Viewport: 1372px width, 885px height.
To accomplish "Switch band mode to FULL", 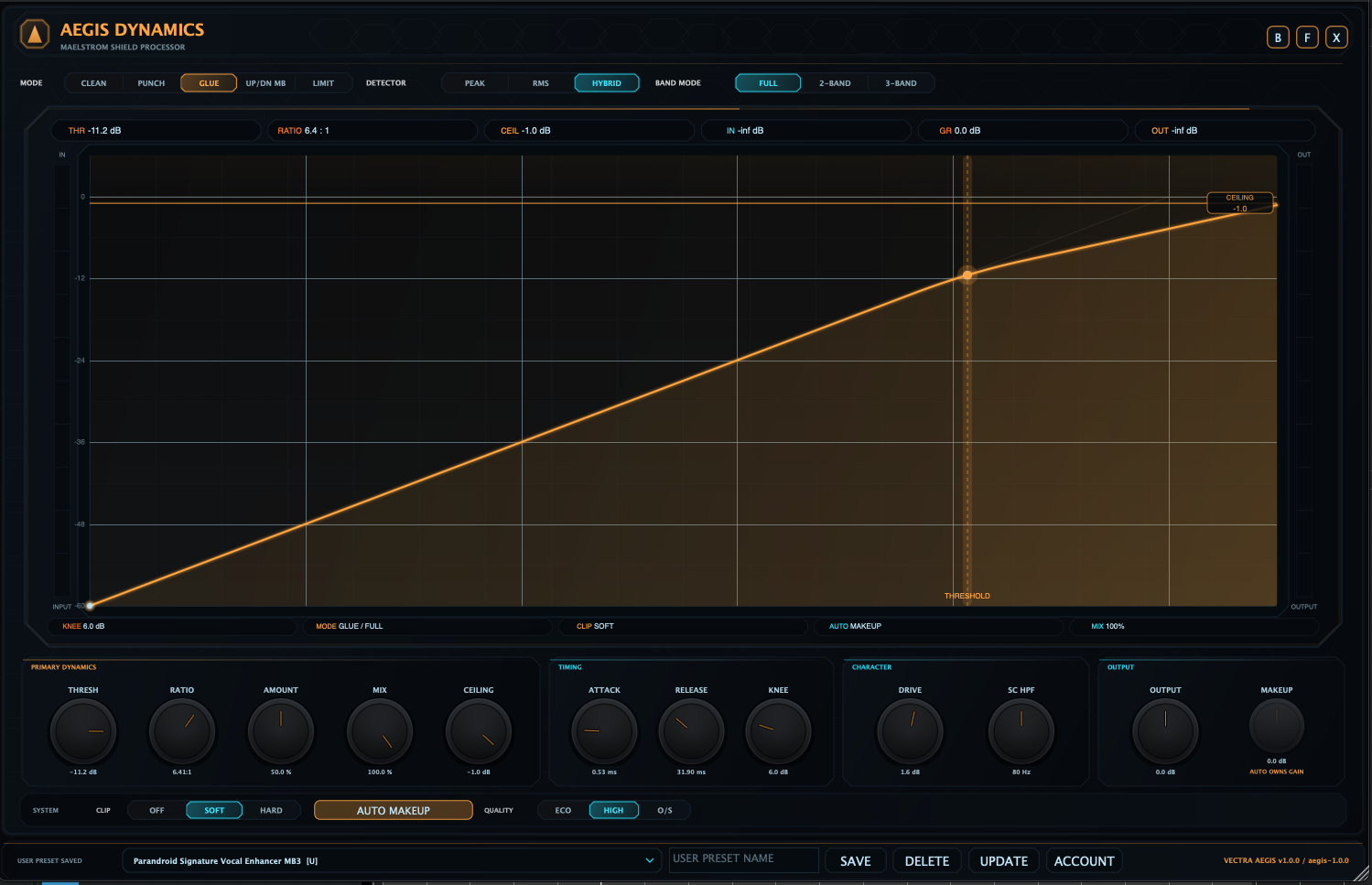I will pos(768,83).
